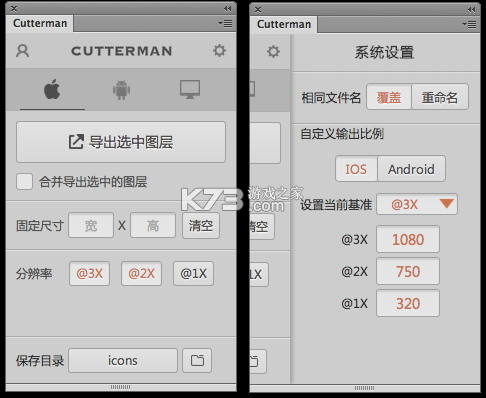Select the desktop monitor platform tab
The width and height of the screenshot is (486, 398).
point(190,89)
